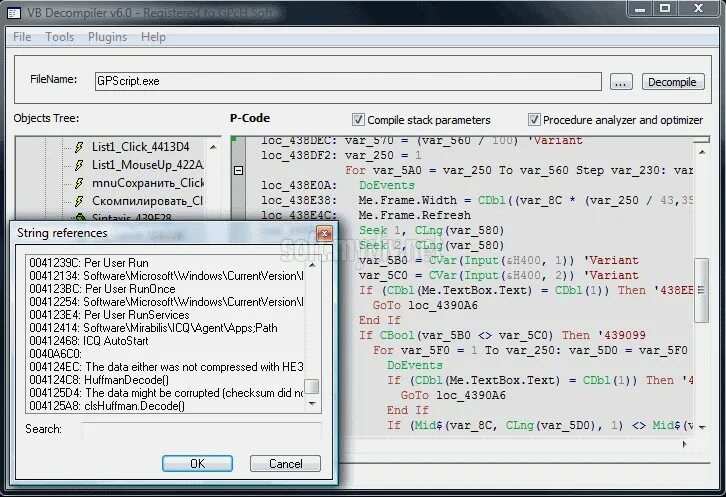Click lightning icon next to List1_MouseUp_422A
726x497 pixels.
pyautogui.click(x=79, y=165)
